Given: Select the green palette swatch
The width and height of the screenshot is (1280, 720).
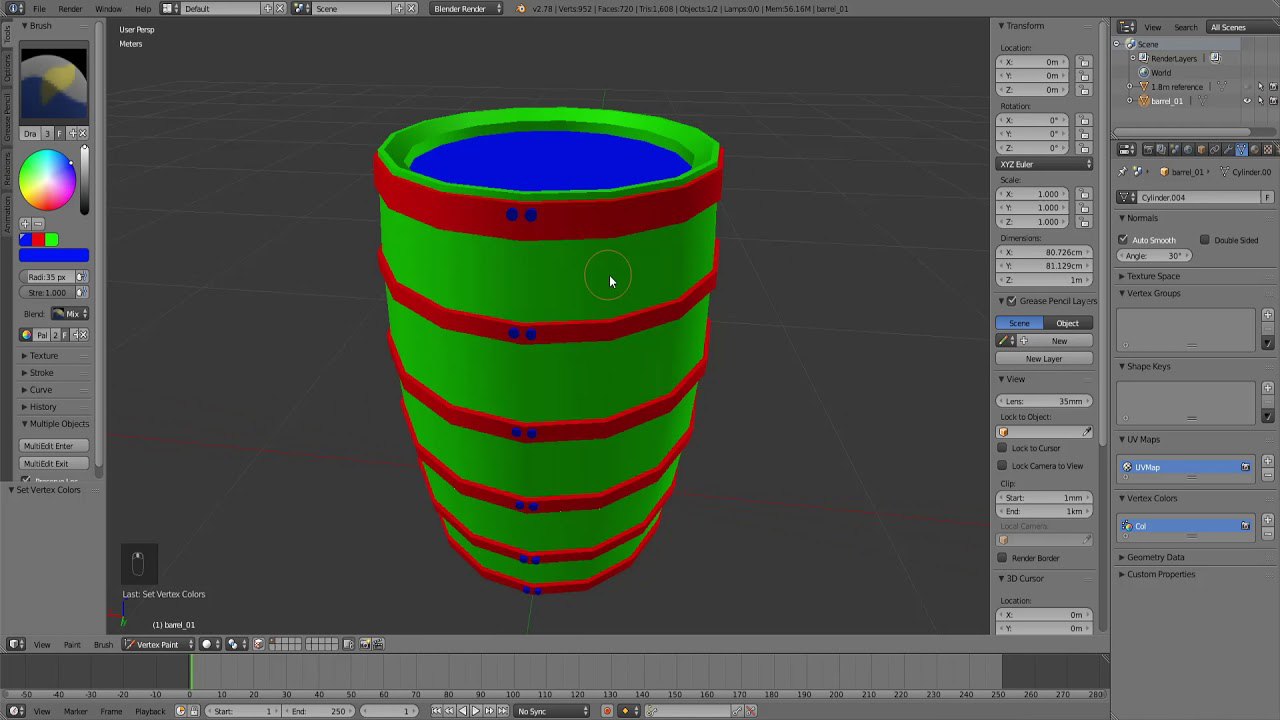Looking at the screenshot, I should coord(51,239).
